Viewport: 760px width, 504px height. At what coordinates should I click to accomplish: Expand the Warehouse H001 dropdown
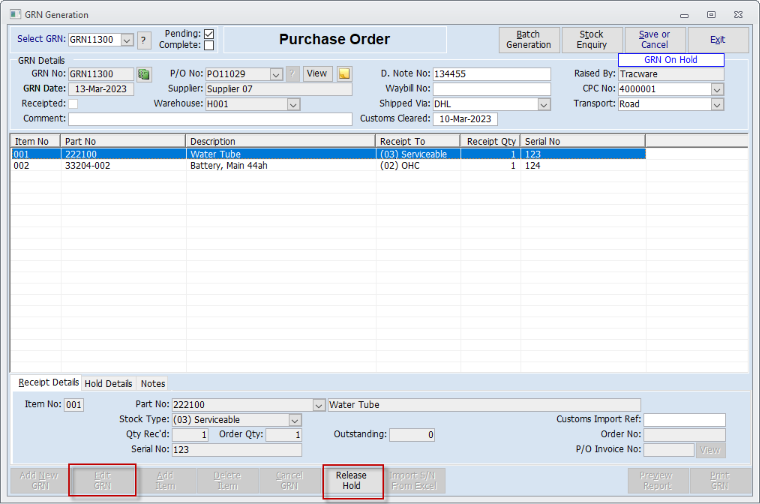coord(293,104)
